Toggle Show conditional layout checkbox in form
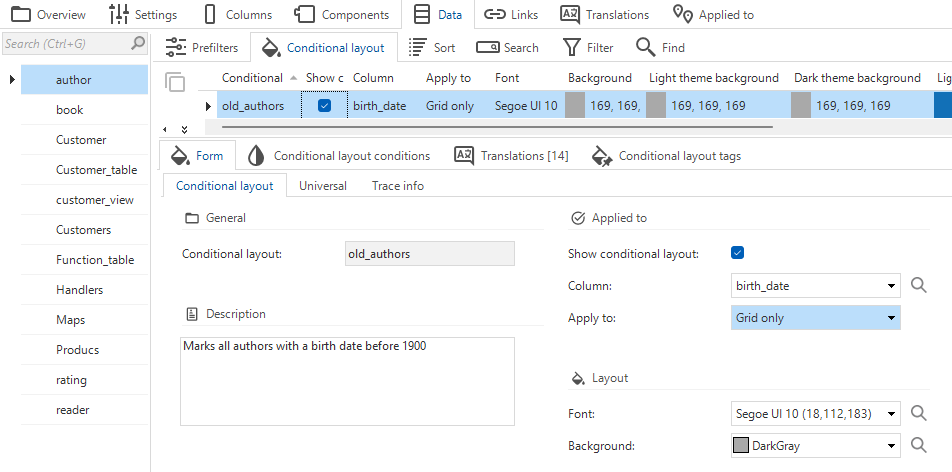The height and width of the screenshot is (472, 952). [737, 253]
